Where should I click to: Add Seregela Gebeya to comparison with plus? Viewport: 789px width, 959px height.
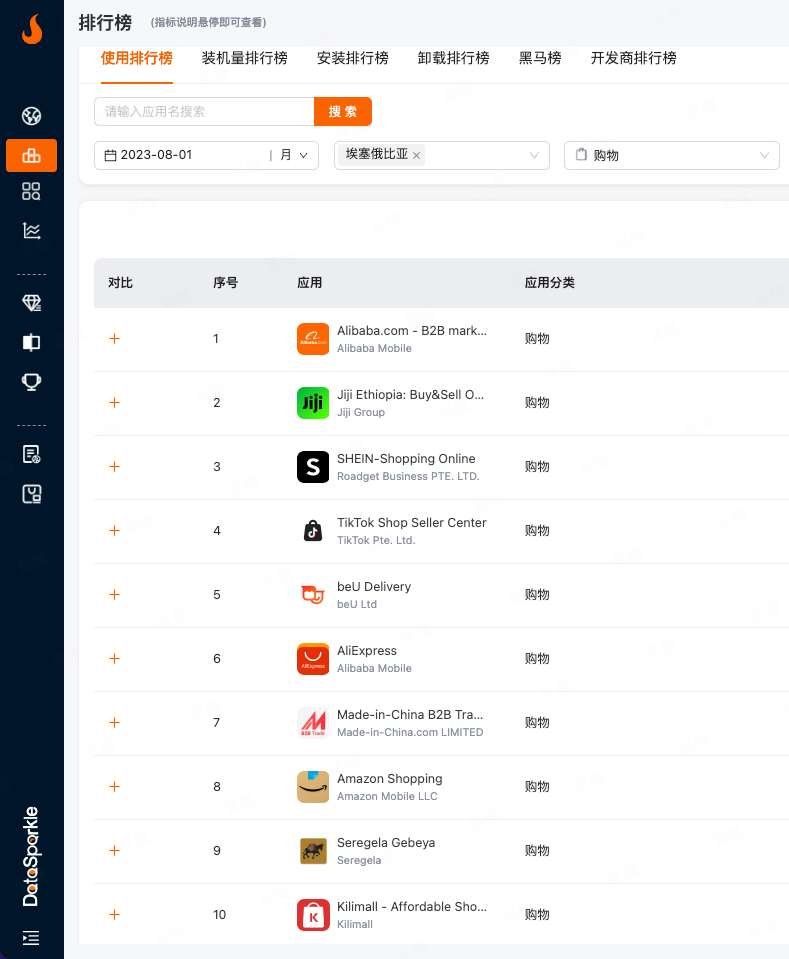click(114, 851)
